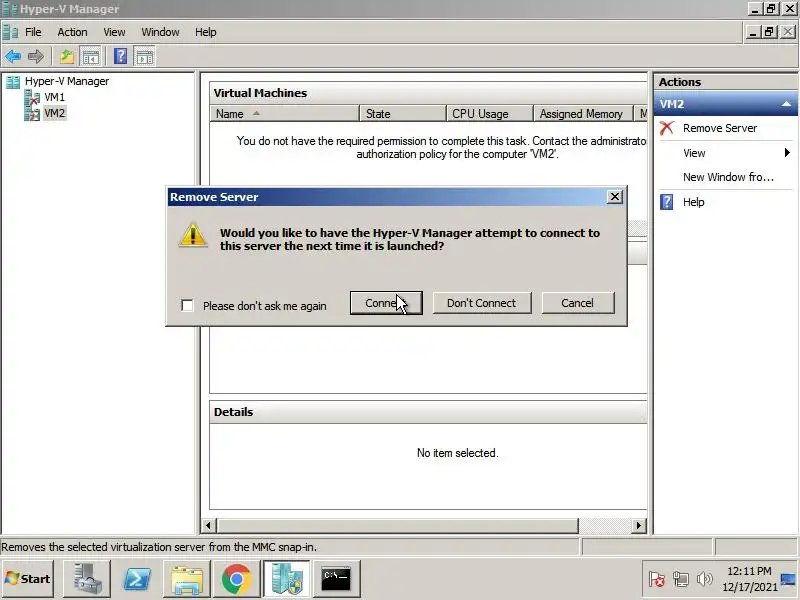This screenshot has height=600, width=800.
Task: Click the Action Center flag tray icon
Action: click(656, 579)
